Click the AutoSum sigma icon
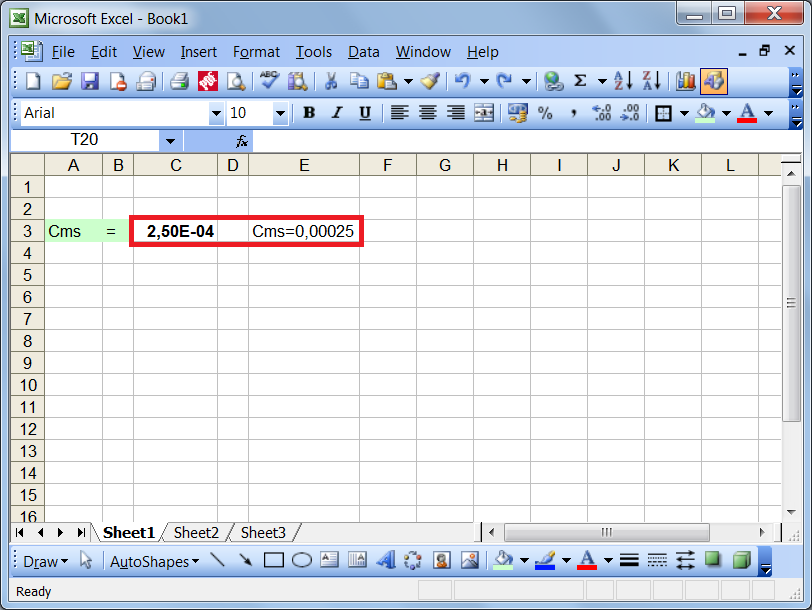The height and width of the screenshot is (610, 812). 581,81
